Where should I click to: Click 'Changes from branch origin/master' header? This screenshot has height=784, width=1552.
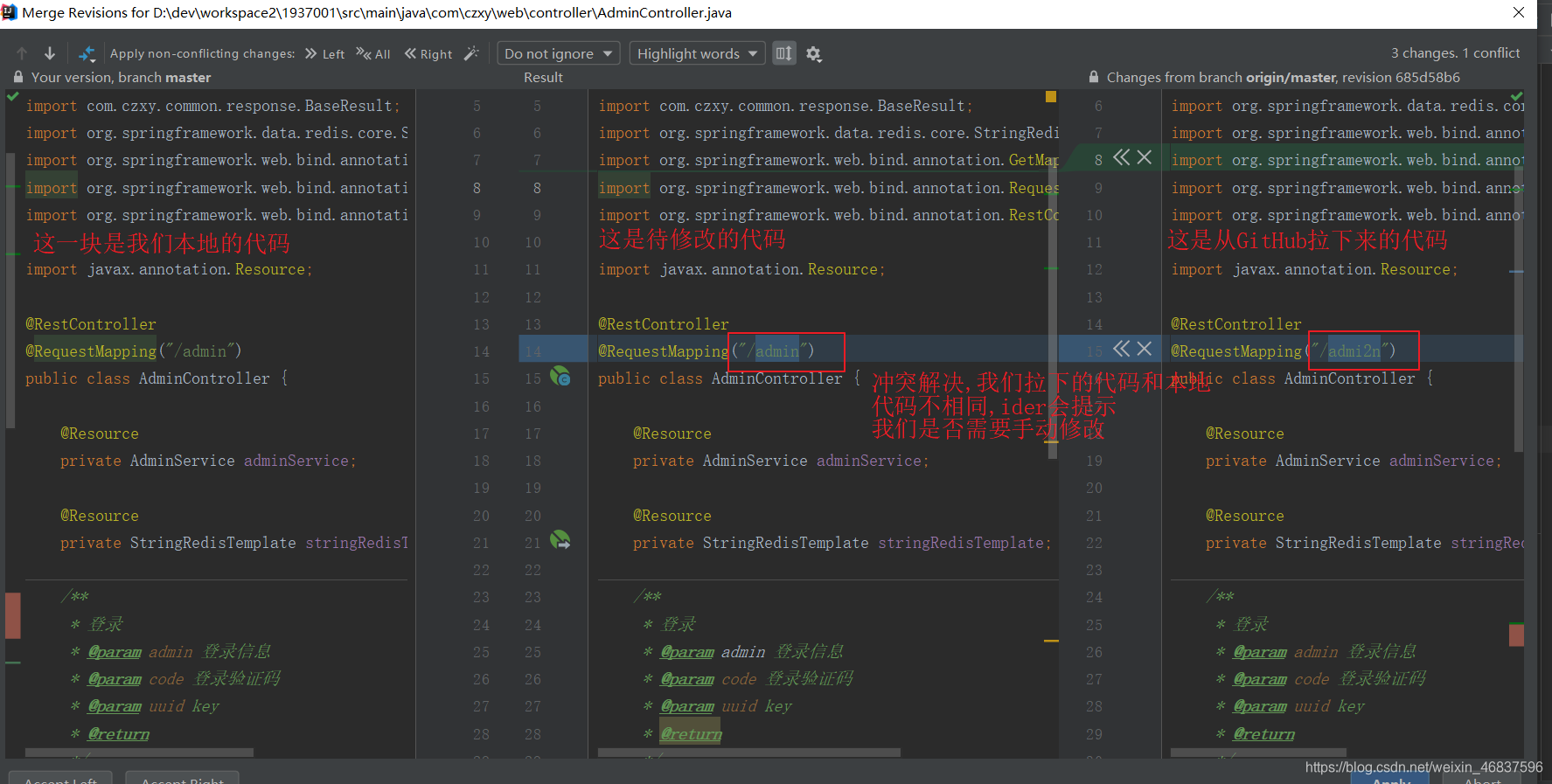pyautogui.click(x=1283, y=77)
